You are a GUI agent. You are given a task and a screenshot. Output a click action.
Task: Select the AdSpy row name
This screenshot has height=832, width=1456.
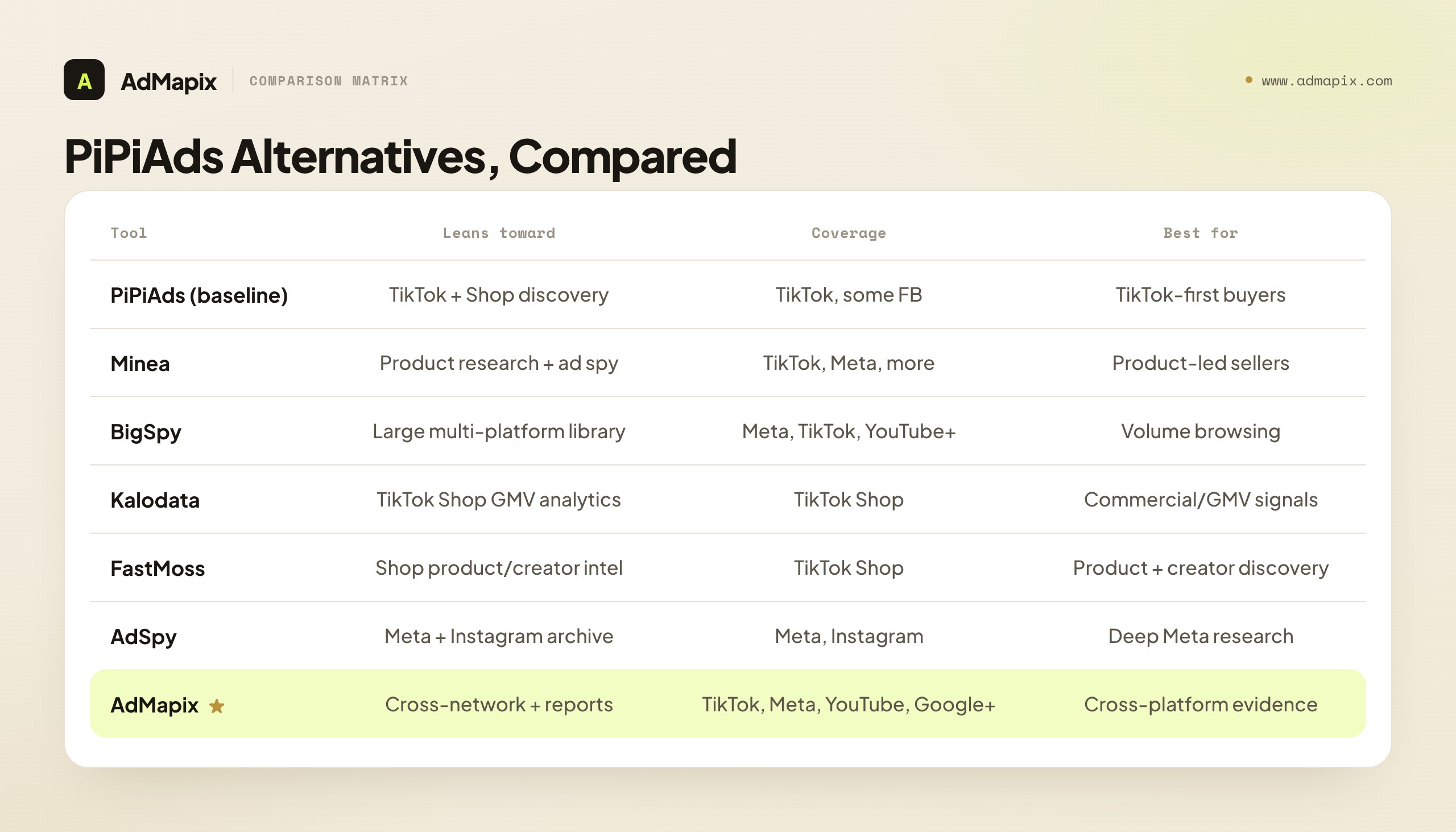point(143,637)
